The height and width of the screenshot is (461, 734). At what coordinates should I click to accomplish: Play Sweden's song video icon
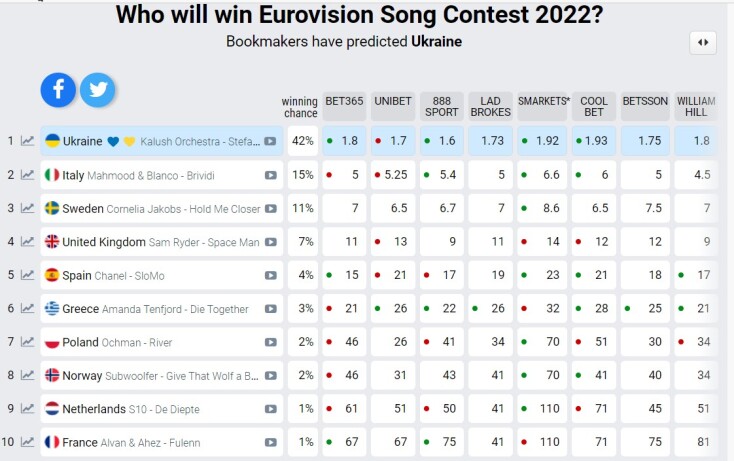click(x=270, y=209)
